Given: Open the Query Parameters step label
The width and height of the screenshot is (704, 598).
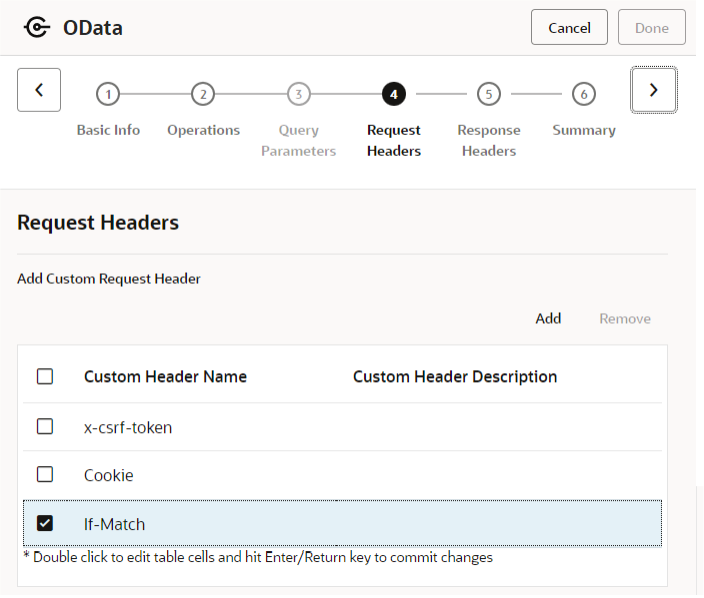Looking at the screenshot, I should tap(299, 141).
